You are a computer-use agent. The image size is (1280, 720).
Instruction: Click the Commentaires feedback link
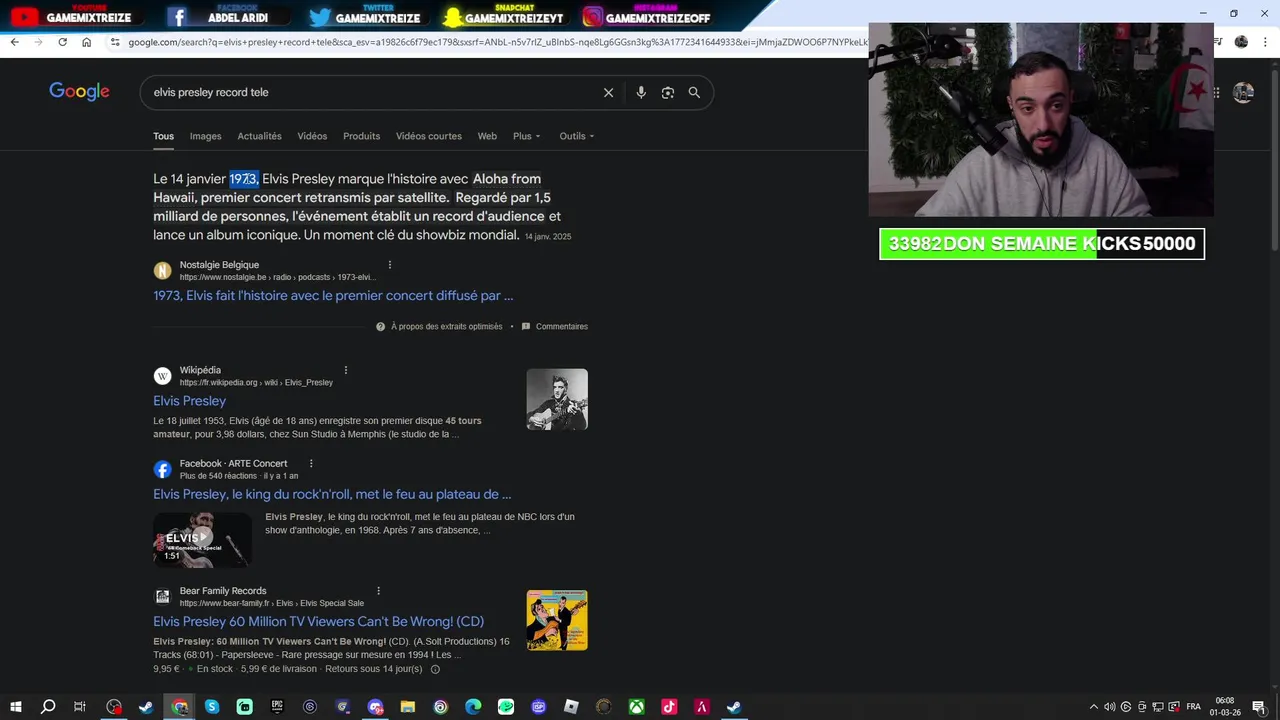(x=561, y=326)
